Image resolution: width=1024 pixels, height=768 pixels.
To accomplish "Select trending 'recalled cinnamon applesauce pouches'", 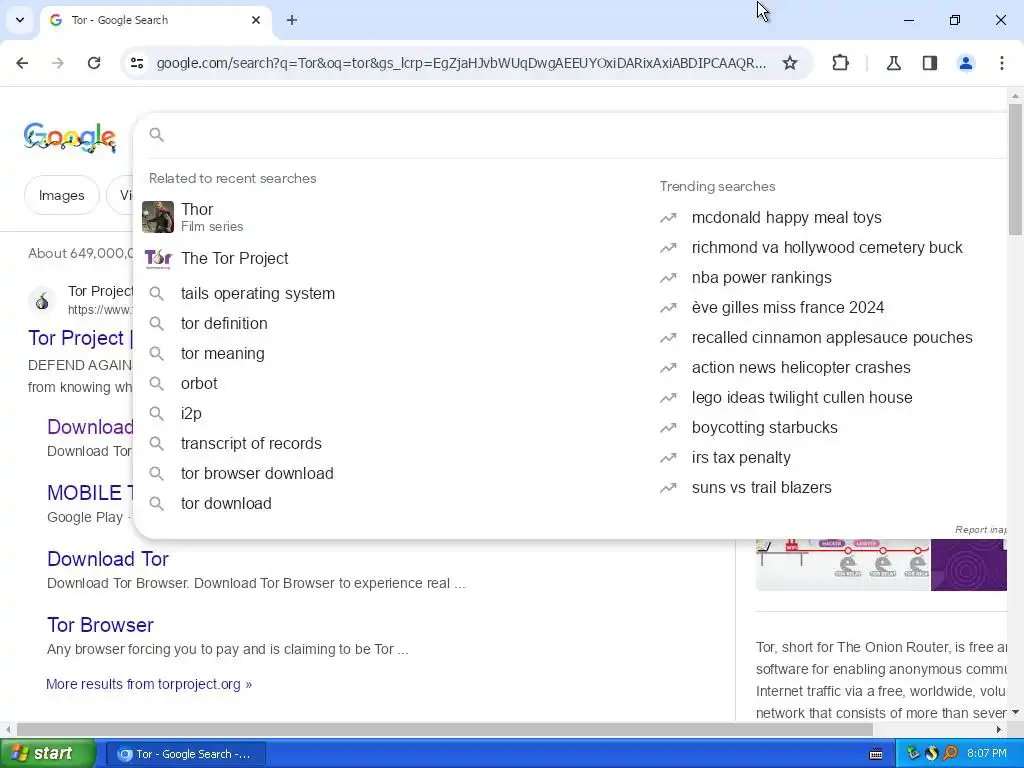I will coord(832,338).
